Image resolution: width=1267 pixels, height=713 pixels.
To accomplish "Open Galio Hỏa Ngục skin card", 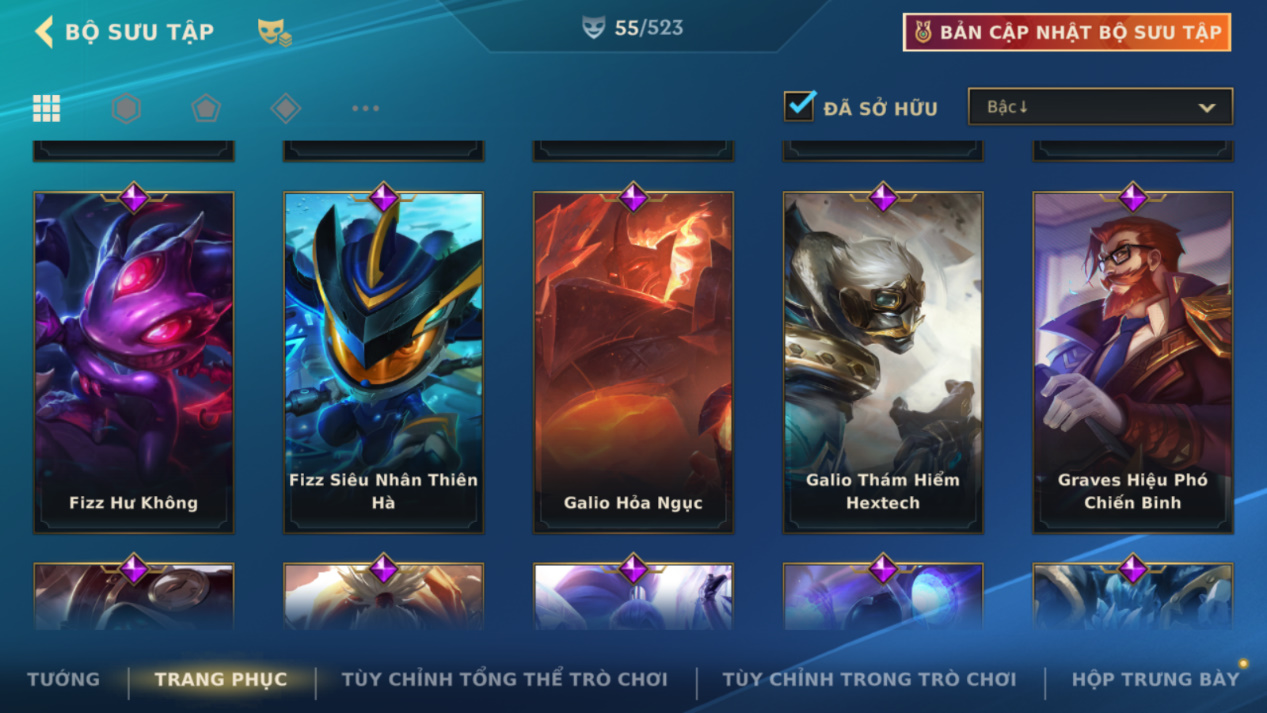I will [633, 362].
